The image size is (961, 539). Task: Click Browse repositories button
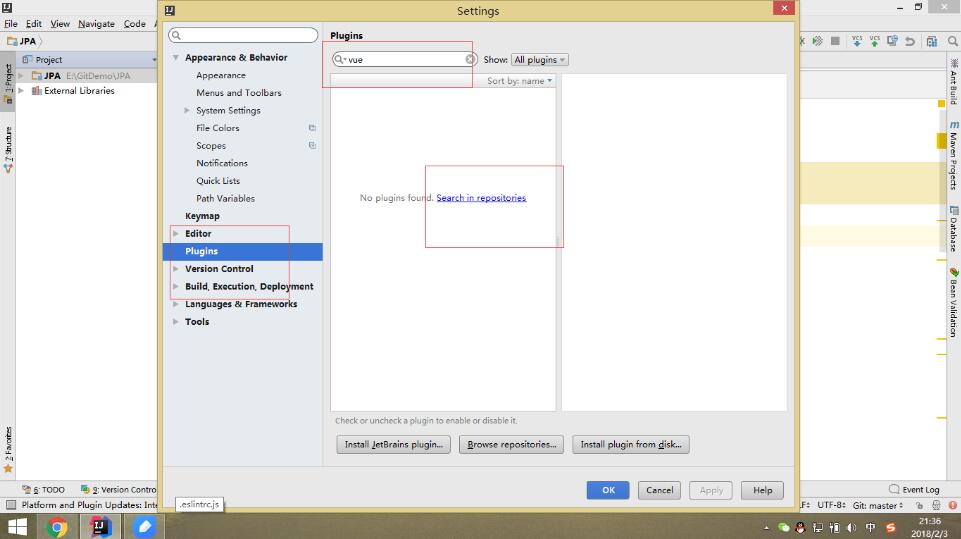[x=512, y=445]
